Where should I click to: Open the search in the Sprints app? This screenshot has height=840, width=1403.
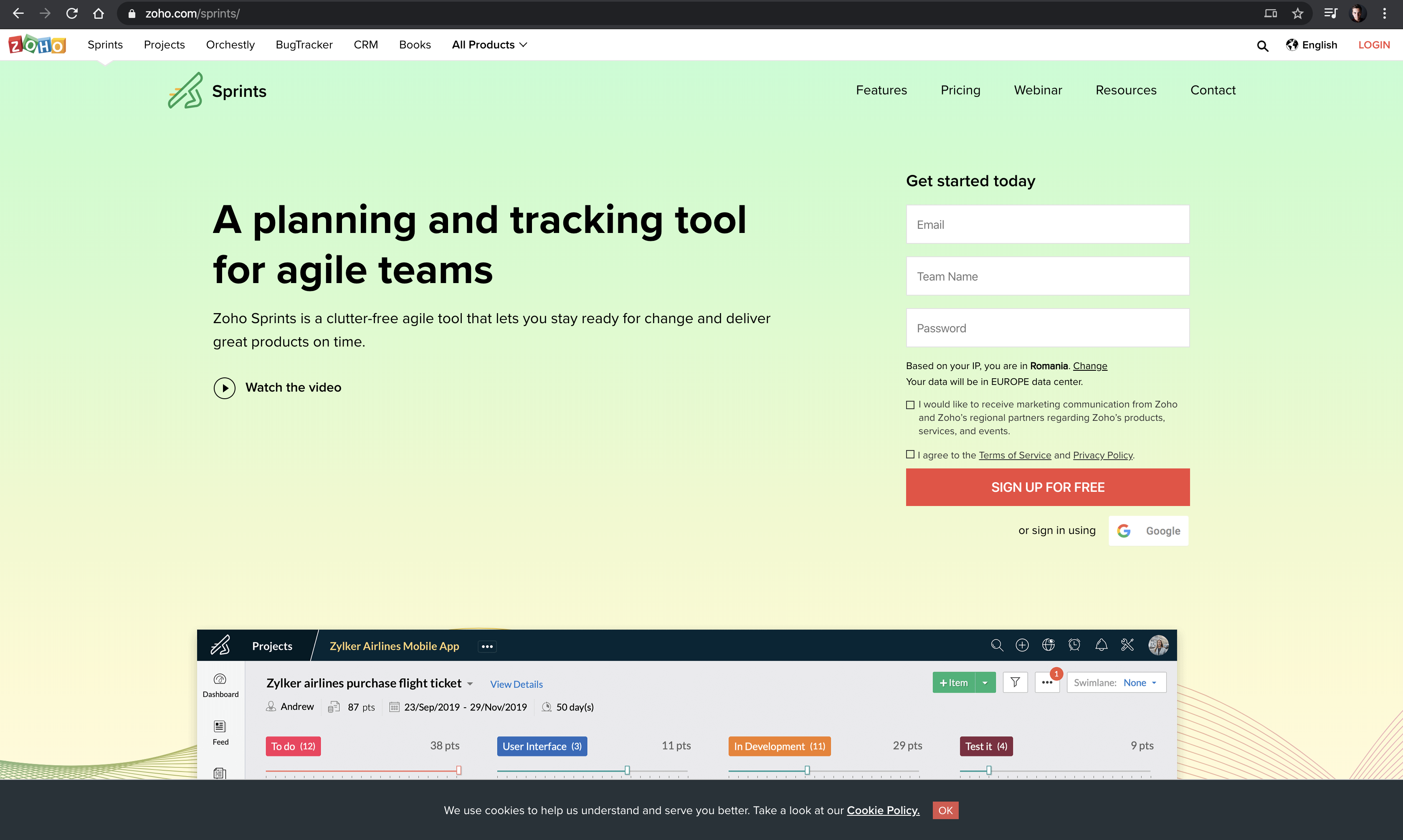click(x=997, y=645)
